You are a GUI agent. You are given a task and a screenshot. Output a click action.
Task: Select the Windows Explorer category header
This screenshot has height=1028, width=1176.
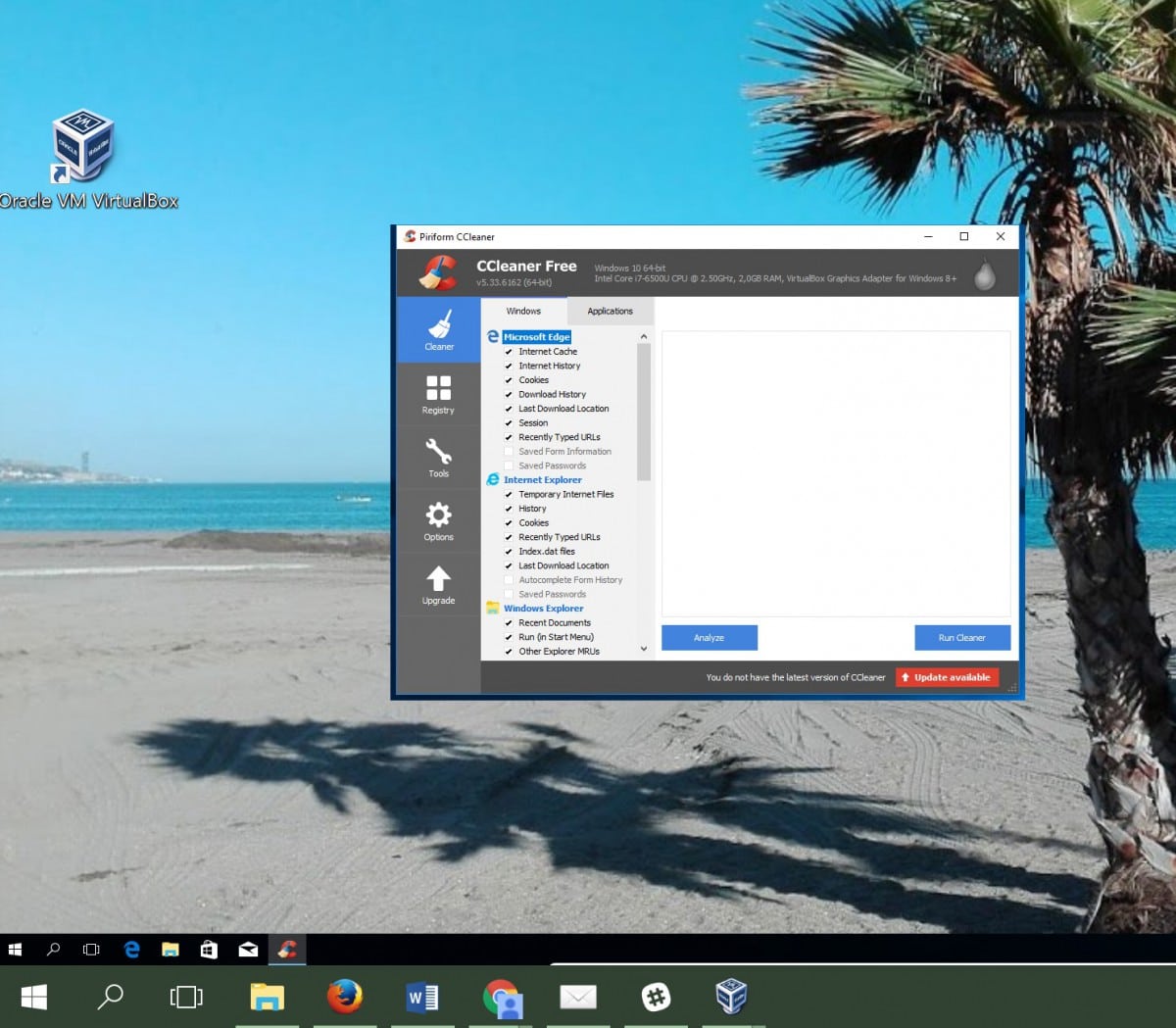(543, 609)
